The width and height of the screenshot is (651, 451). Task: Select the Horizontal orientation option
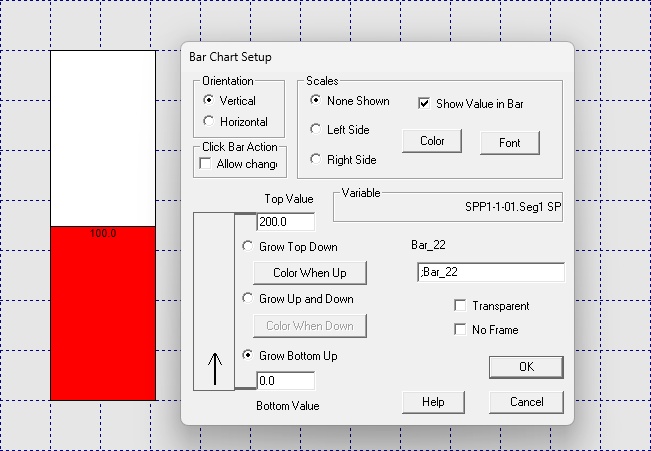tap(209, 121)
